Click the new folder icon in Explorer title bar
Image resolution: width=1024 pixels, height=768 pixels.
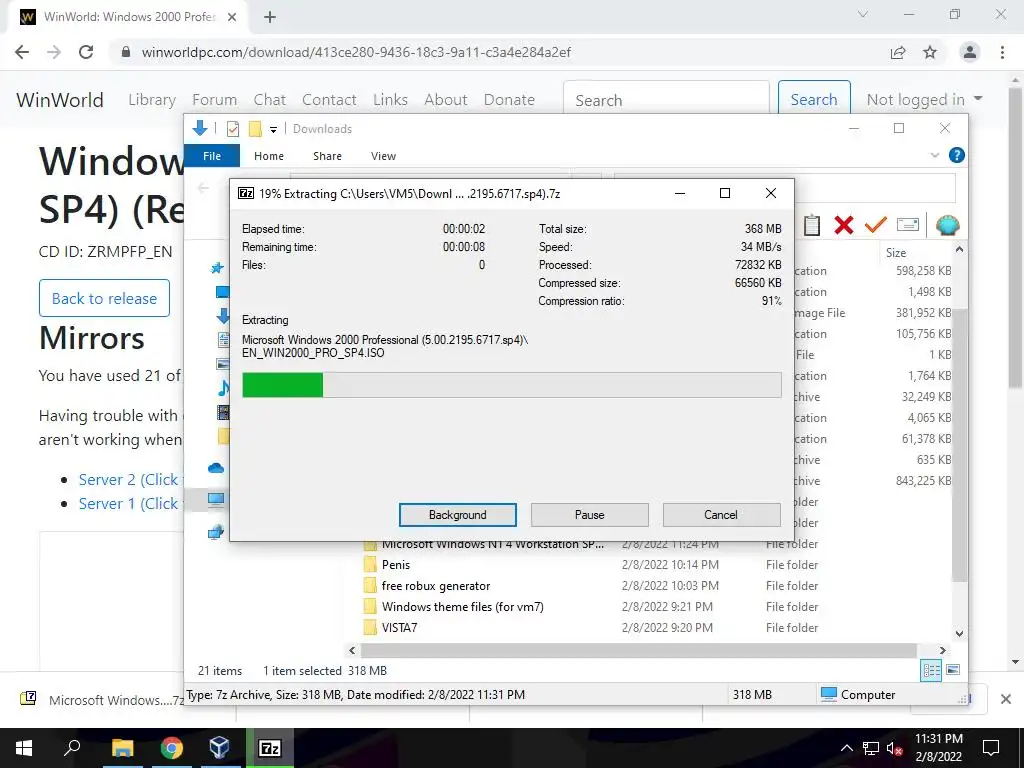(255, 129)
